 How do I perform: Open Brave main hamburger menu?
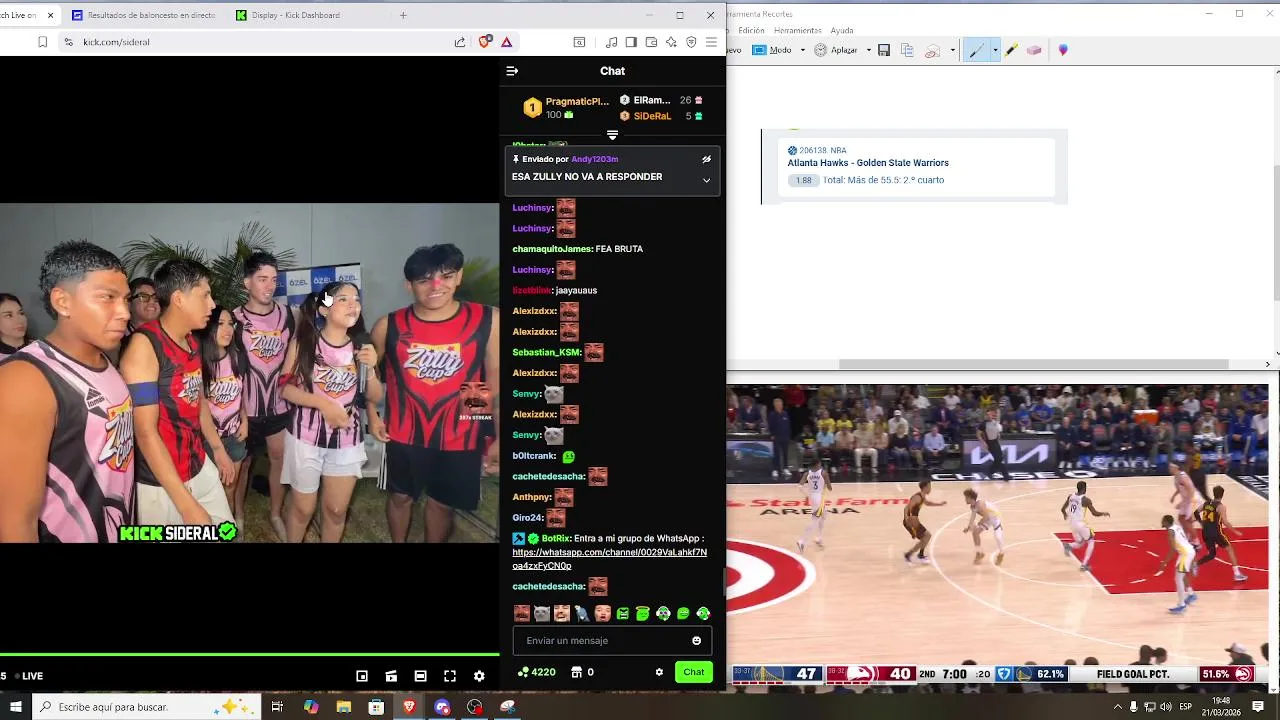711,42
